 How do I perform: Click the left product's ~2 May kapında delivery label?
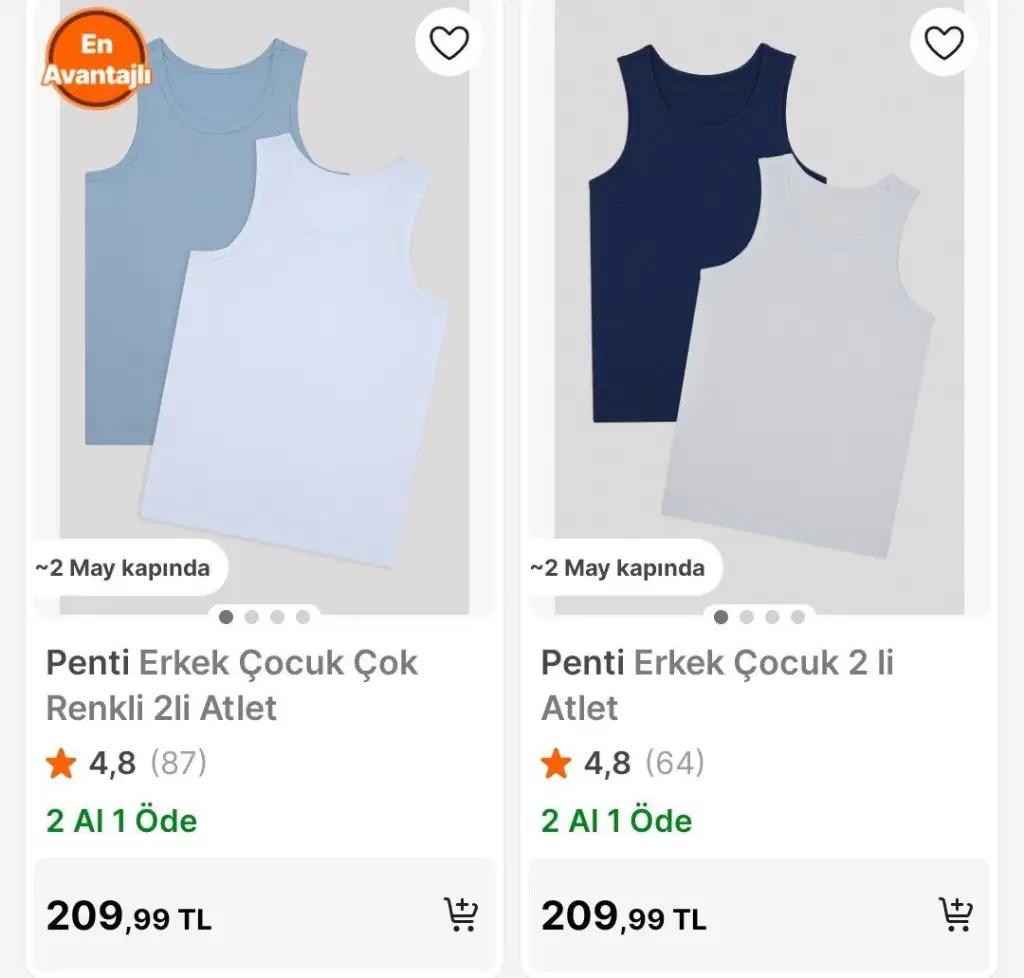(x=124, y=568)
